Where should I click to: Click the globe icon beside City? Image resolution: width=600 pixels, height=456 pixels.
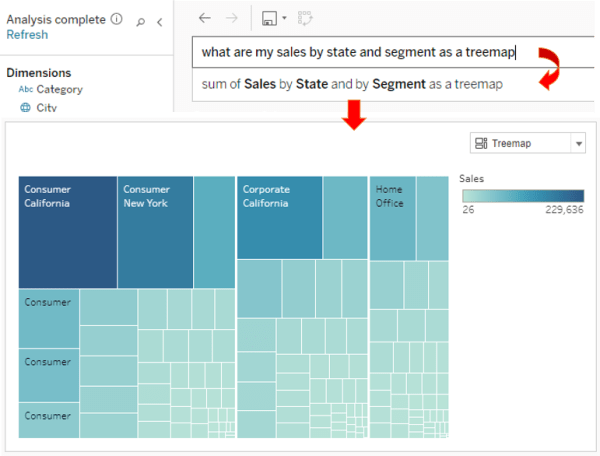coord(25,108)
